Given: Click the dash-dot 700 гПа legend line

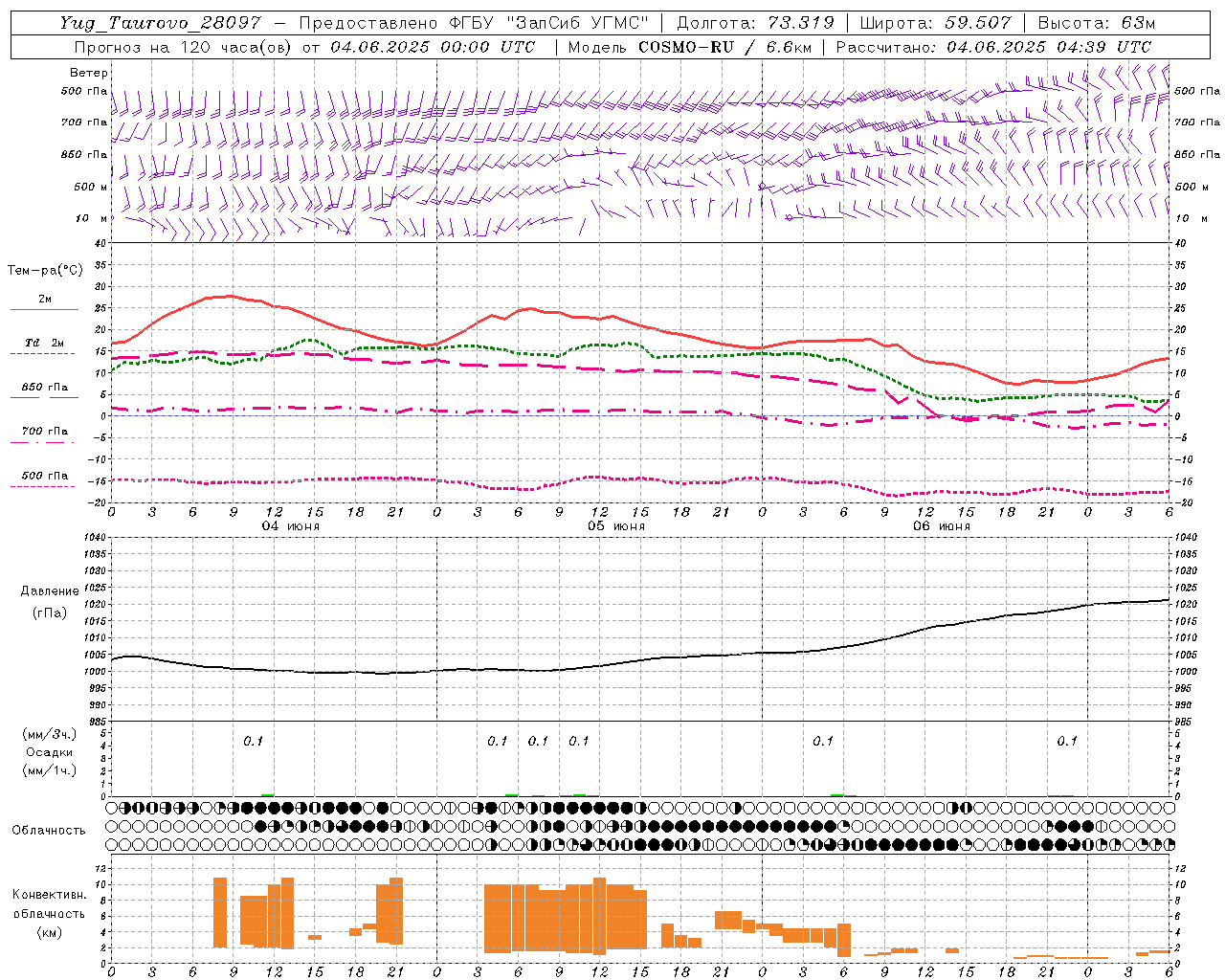Looking at the screenshot, I should point(42,442).
